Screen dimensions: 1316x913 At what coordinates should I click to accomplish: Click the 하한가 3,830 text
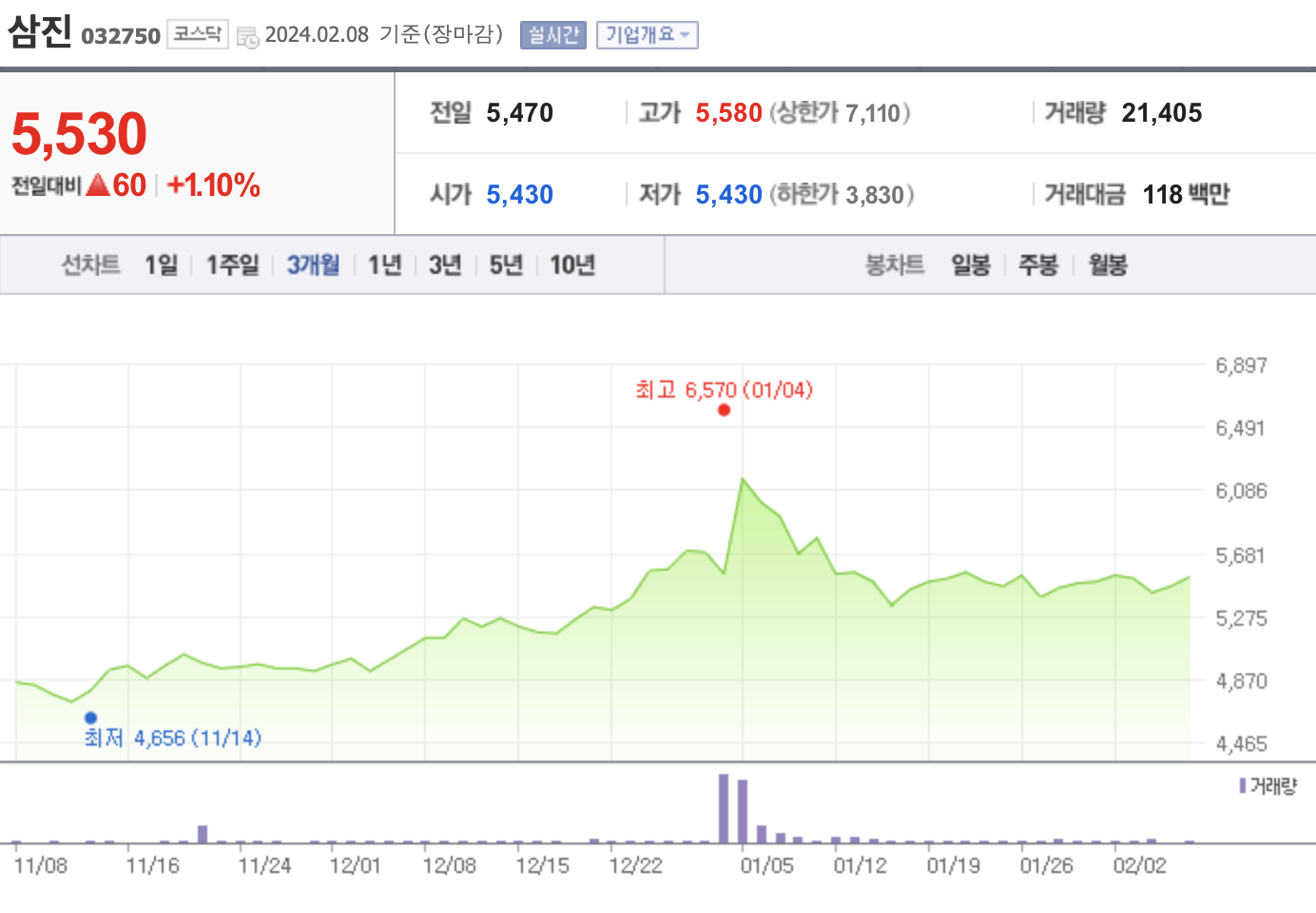tap(842, 195)
